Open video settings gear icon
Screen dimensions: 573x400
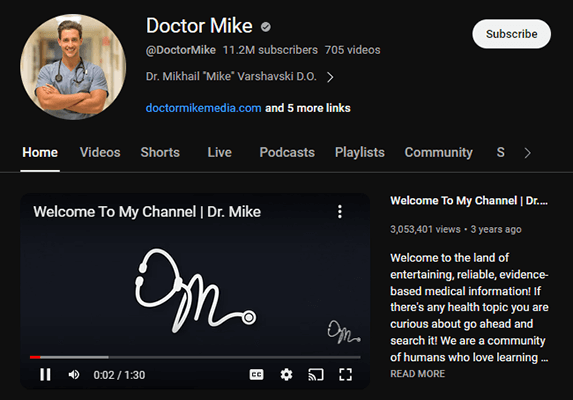(x=286, y=374)
